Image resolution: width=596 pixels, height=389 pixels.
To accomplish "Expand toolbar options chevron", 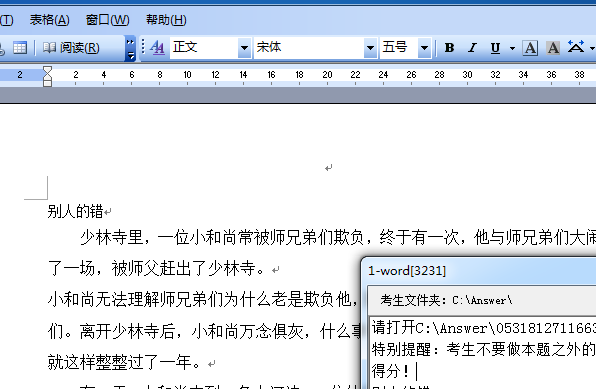I will click(130, 48).
